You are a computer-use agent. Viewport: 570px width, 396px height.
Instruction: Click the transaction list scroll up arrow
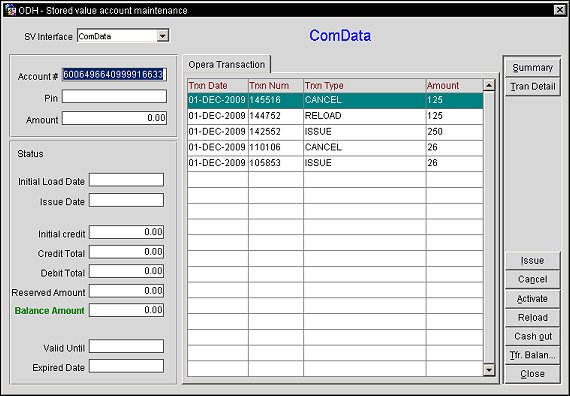tap(489, 85)
